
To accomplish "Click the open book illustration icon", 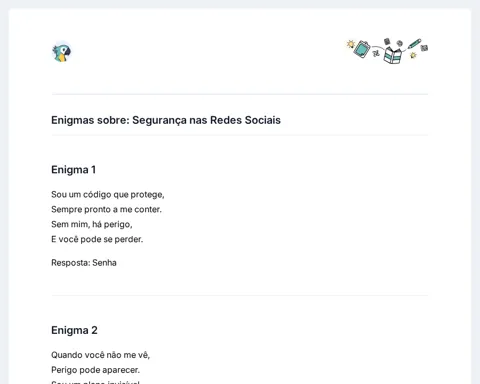I will pyautogui.click(x=393, y=55).
